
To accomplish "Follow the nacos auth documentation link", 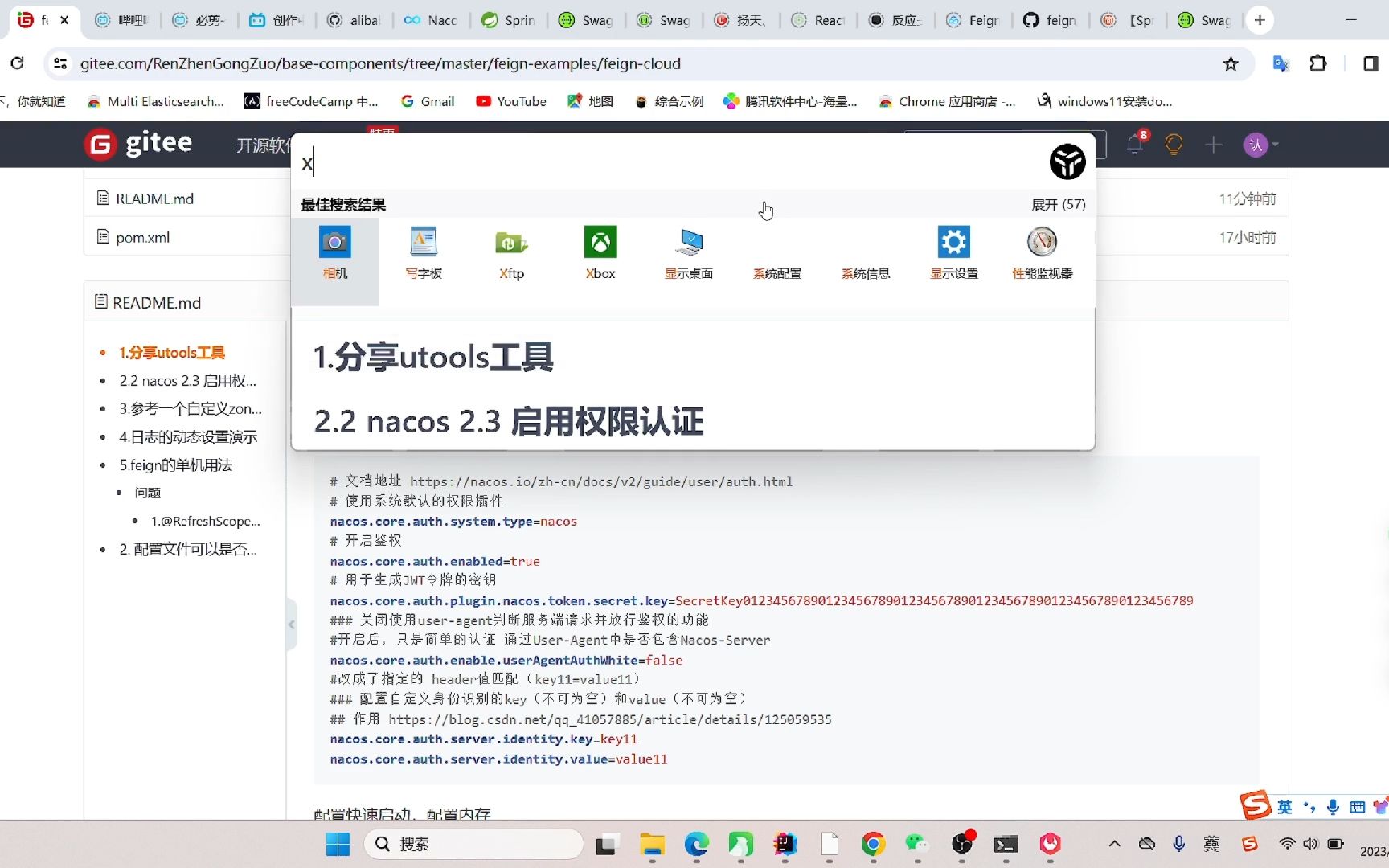I will coord(600,481).
